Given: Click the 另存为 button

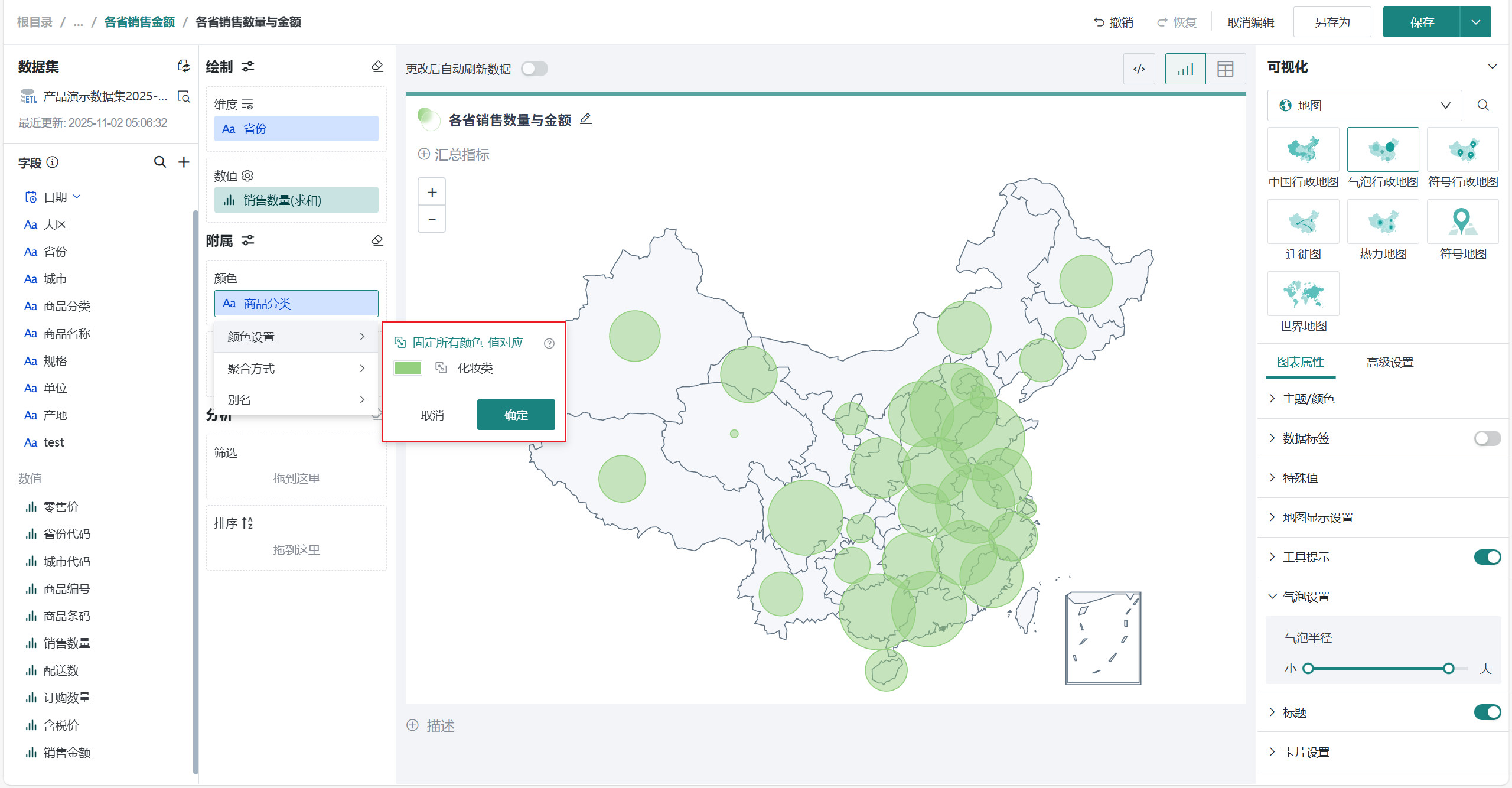Looking at the screenshot, I should (1332, 22).
